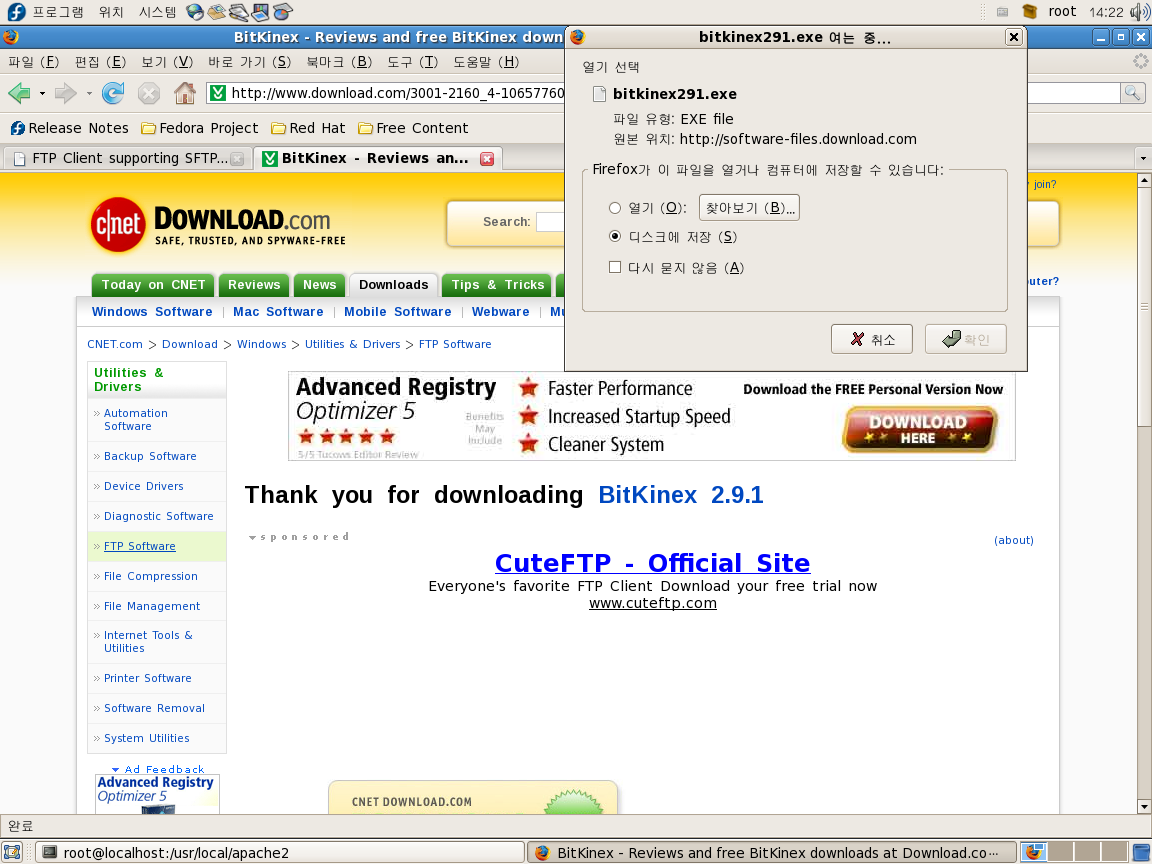Click the show desktop icon in taskbar
The image size is (1152, 864).
click(12, 853)
